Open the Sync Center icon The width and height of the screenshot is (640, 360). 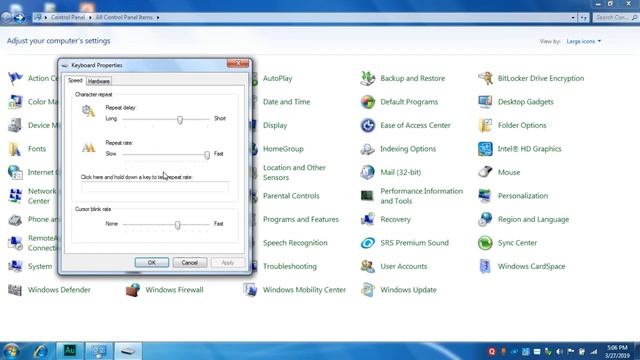pyautogui.click(x=485, y=243)
